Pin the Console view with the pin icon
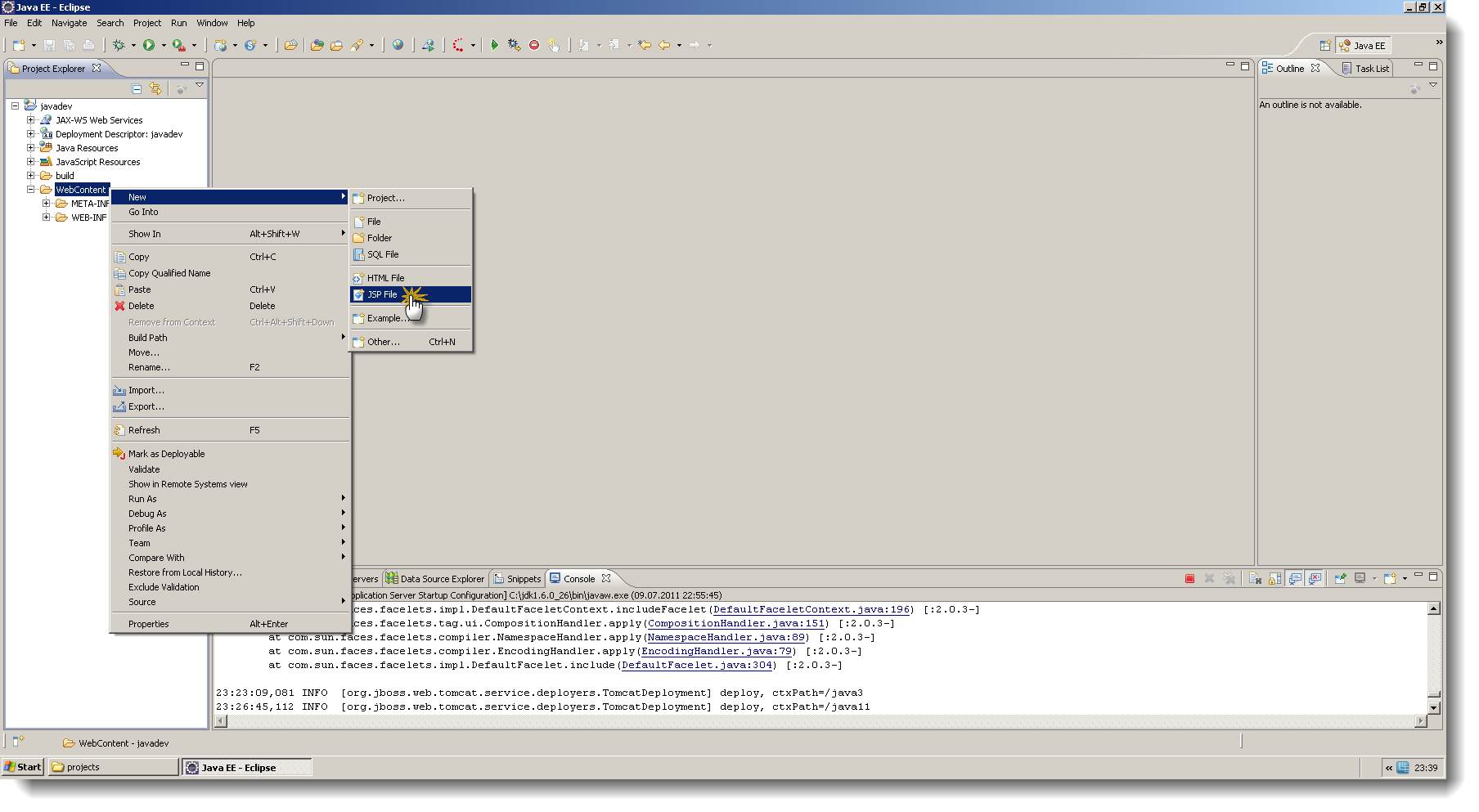Image resolution: width=1479 pixels, height=812 pixels. coord(1340,578)
